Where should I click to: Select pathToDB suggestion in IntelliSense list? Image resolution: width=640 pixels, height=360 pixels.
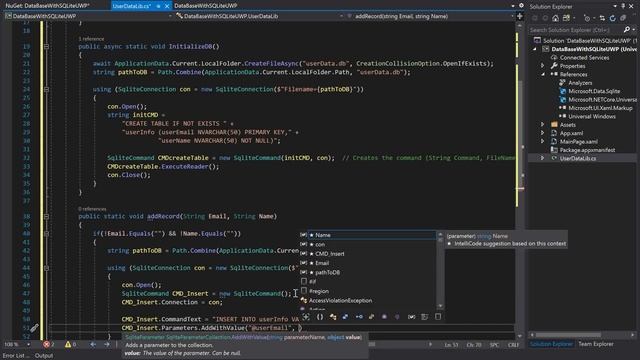point(368,272)
